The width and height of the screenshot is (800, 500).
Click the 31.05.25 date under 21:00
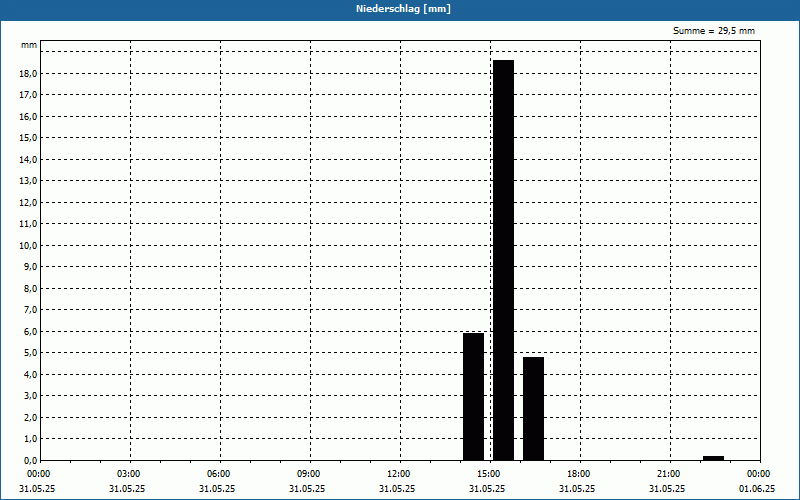667,489
